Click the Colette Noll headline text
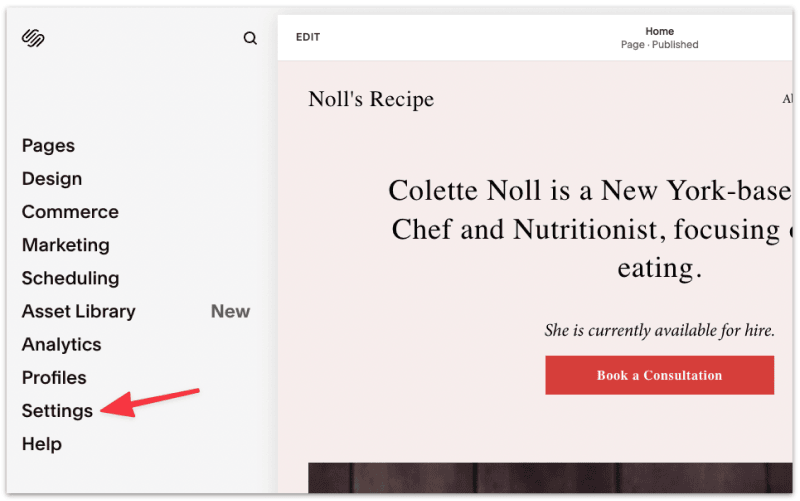 pos(590,229)
